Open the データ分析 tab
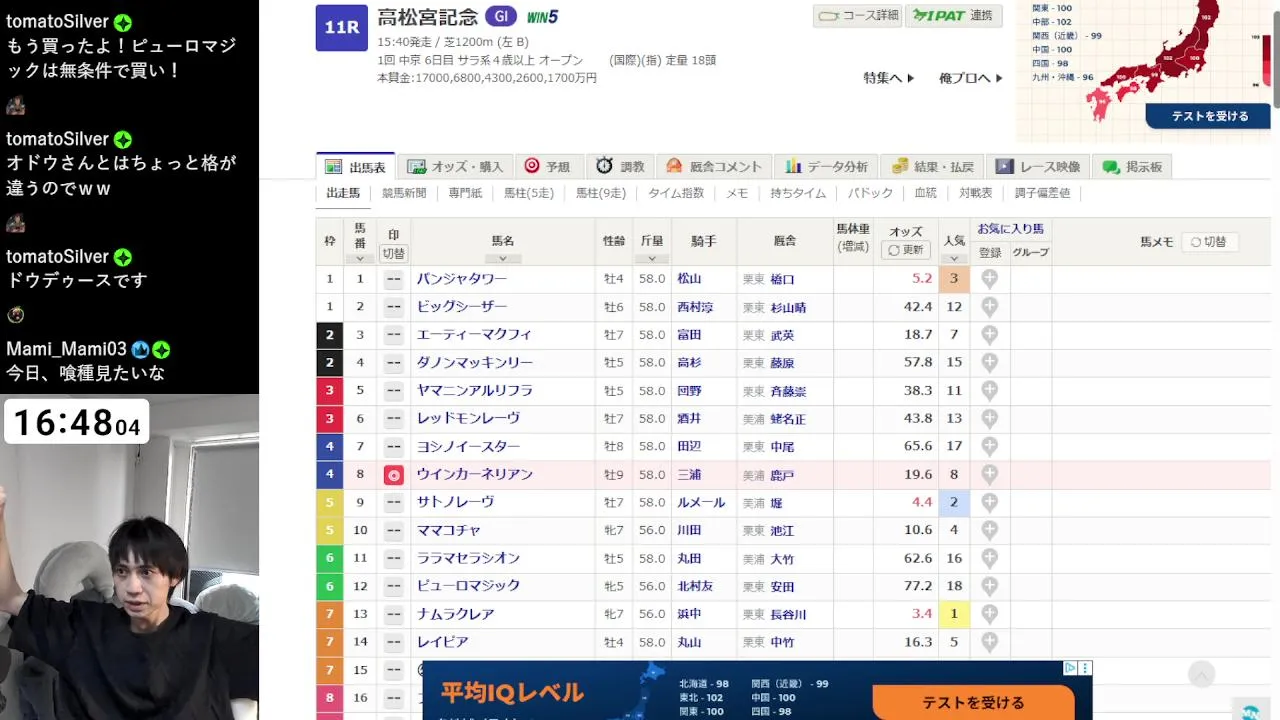The height and width of the screenshot is (720, 1280). click(827, 166)
